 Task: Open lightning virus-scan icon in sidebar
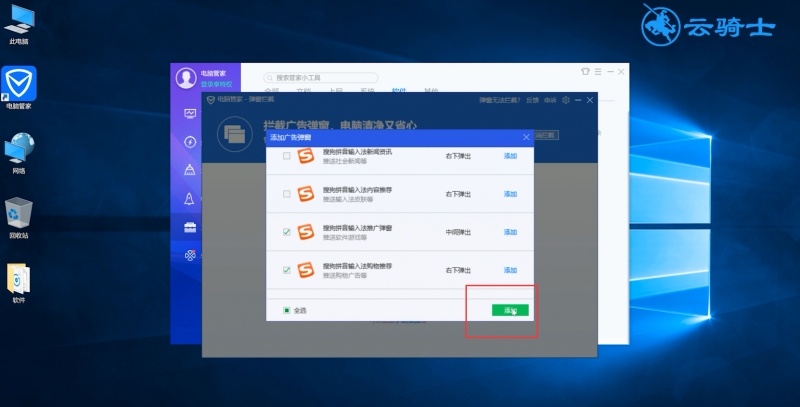click(190, 142)
